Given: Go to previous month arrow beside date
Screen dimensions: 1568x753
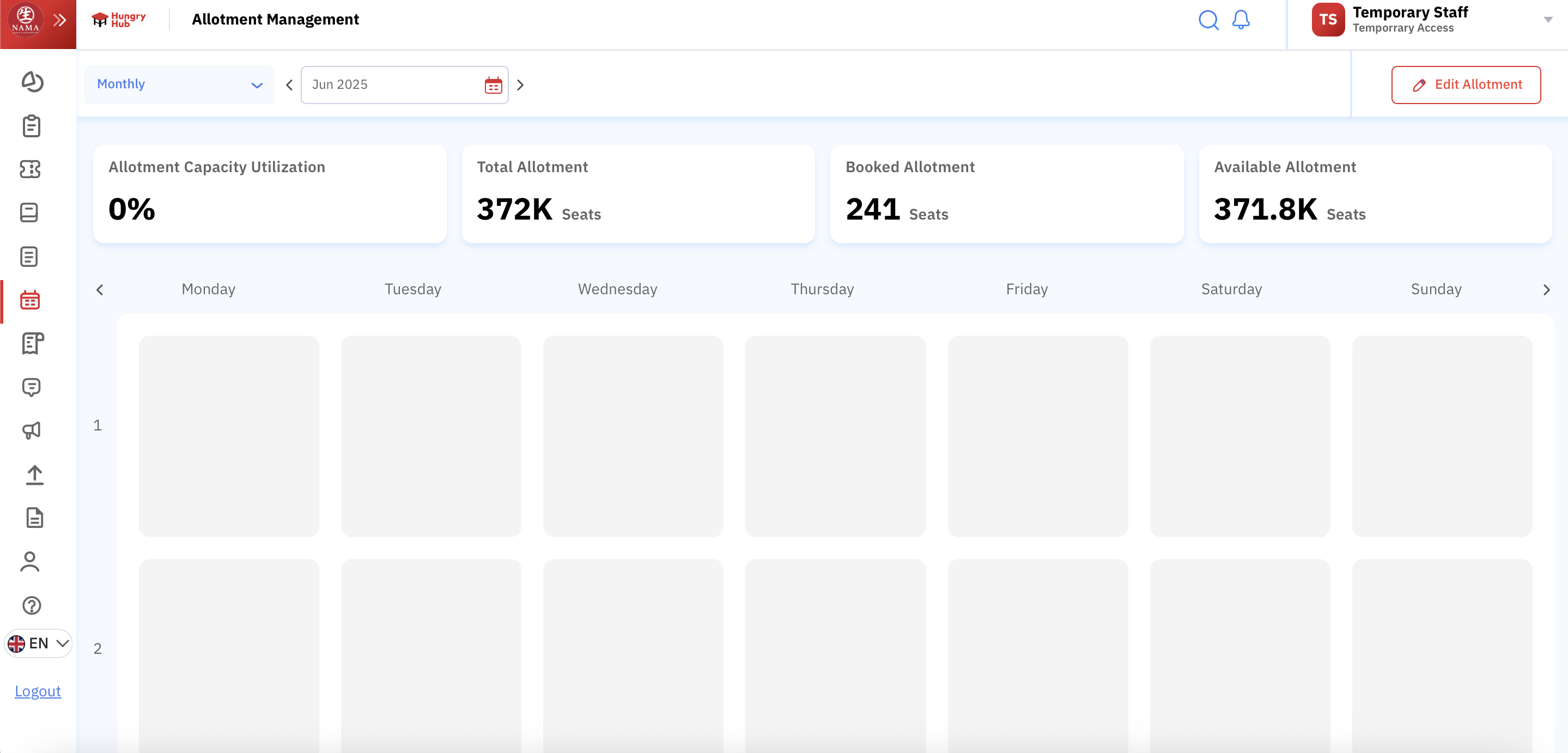Looking at the screenshot, I should (x=289, y=85).
